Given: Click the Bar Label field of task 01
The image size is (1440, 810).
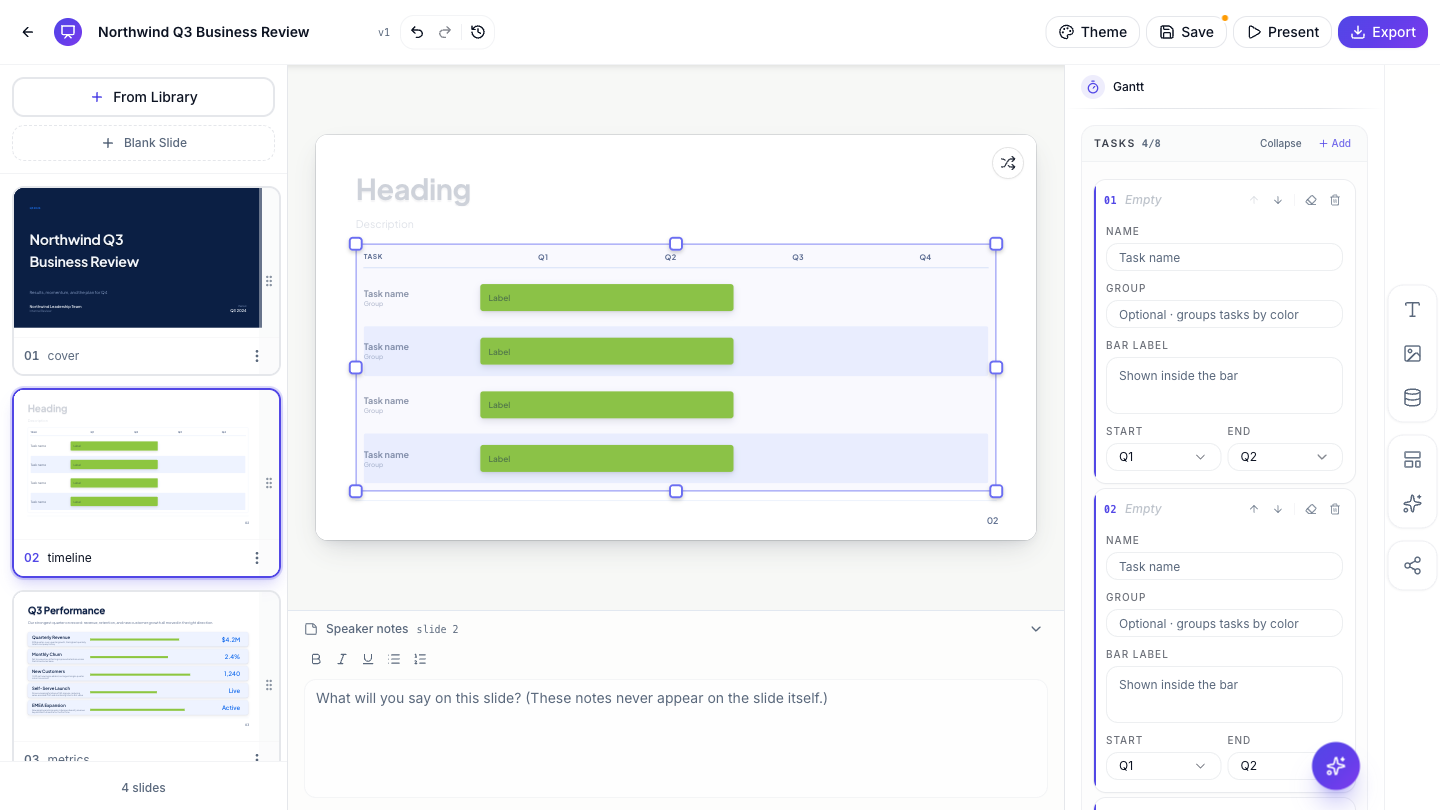Looking at the screenshot, I should click(1224, 385).
